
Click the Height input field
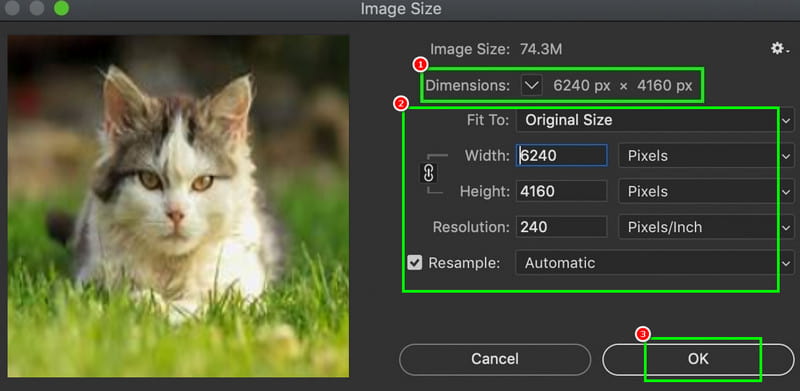tap(562, 191)
